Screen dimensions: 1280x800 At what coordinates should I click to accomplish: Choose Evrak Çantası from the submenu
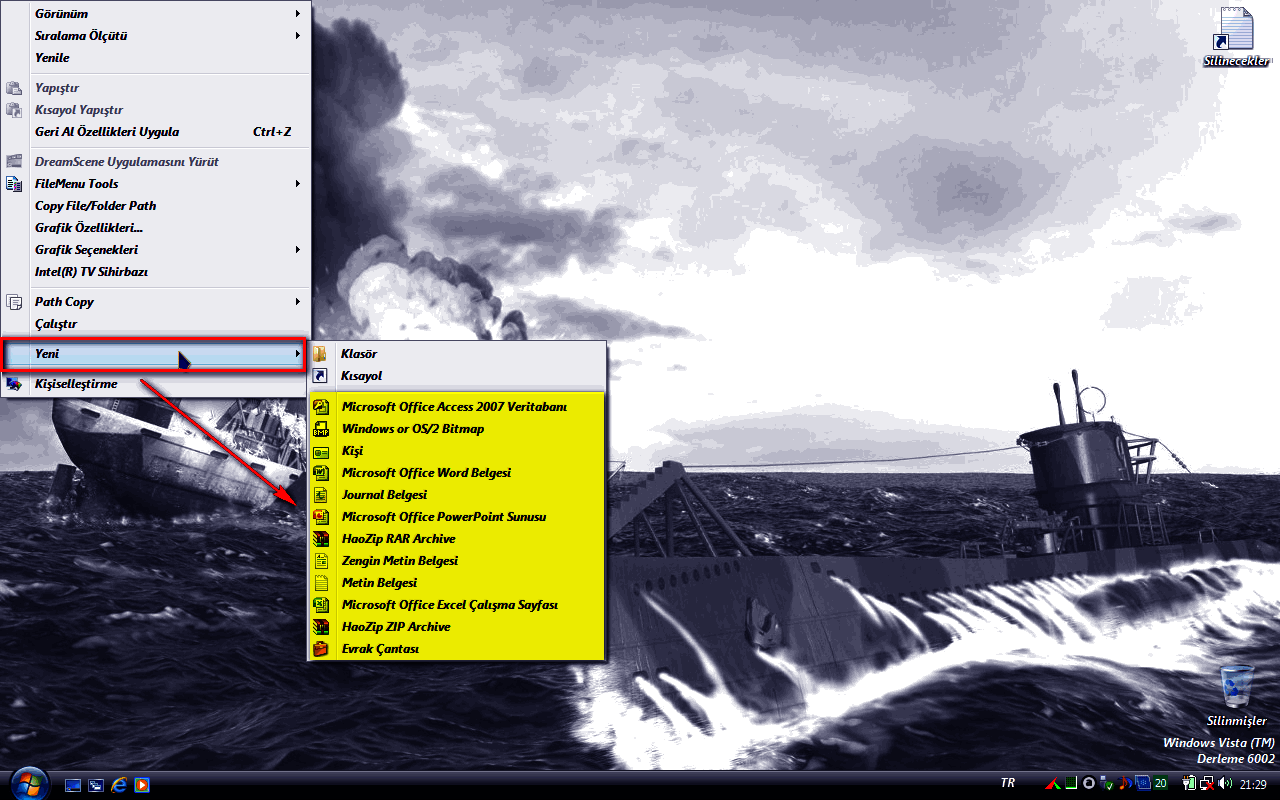click(x=456, y=649)
